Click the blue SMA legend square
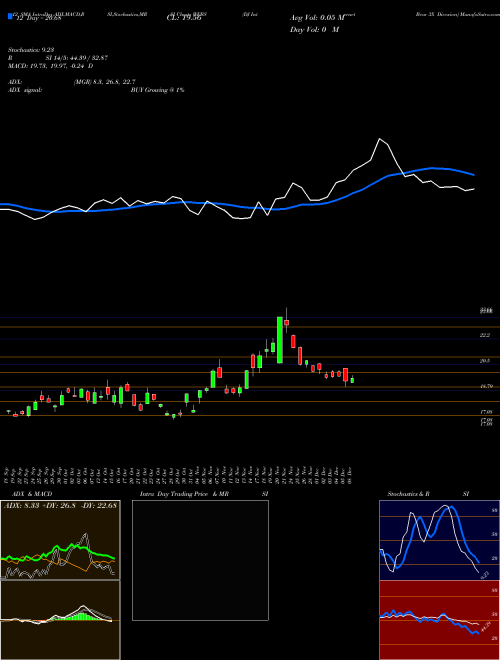This screenshot has height=660, width=500. click(11, 16)
